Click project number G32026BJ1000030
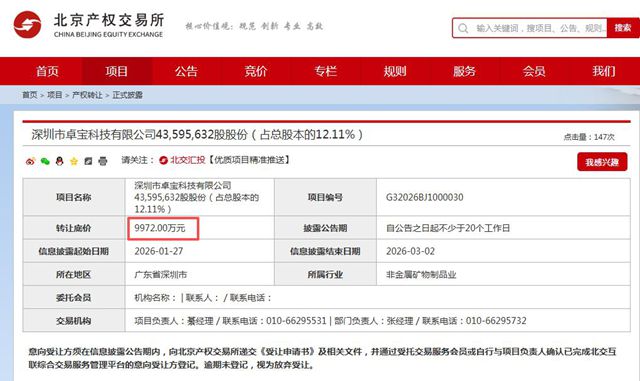Image resolution: width=640 pixels, height=381 pixels. 424,197
